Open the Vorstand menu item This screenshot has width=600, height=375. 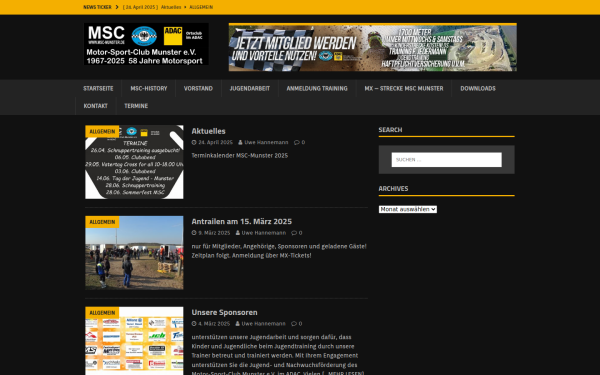198,88
